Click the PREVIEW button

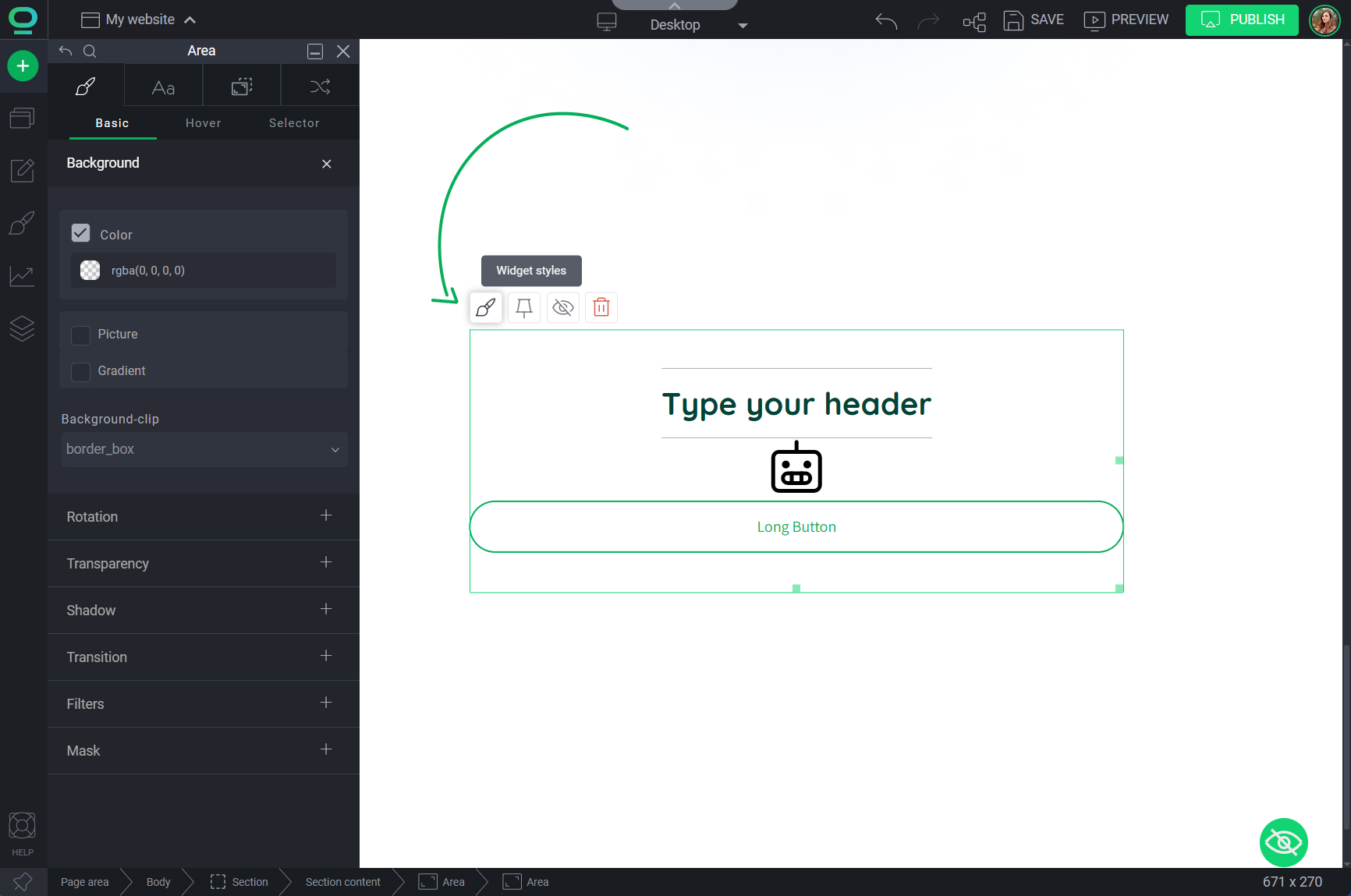point(1126,20)
